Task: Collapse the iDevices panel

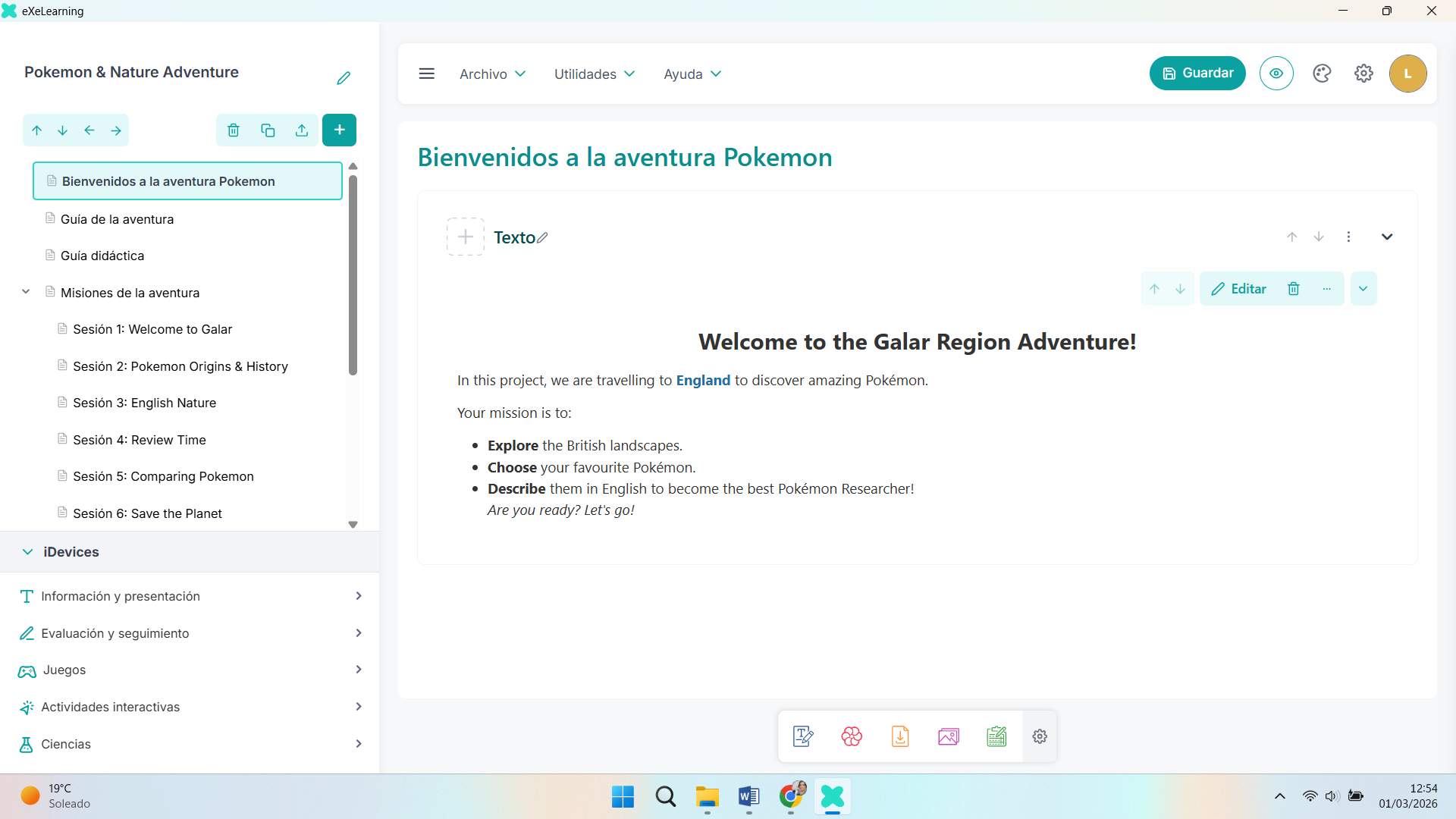Action: pyautogui.click(x=27, y=551)
